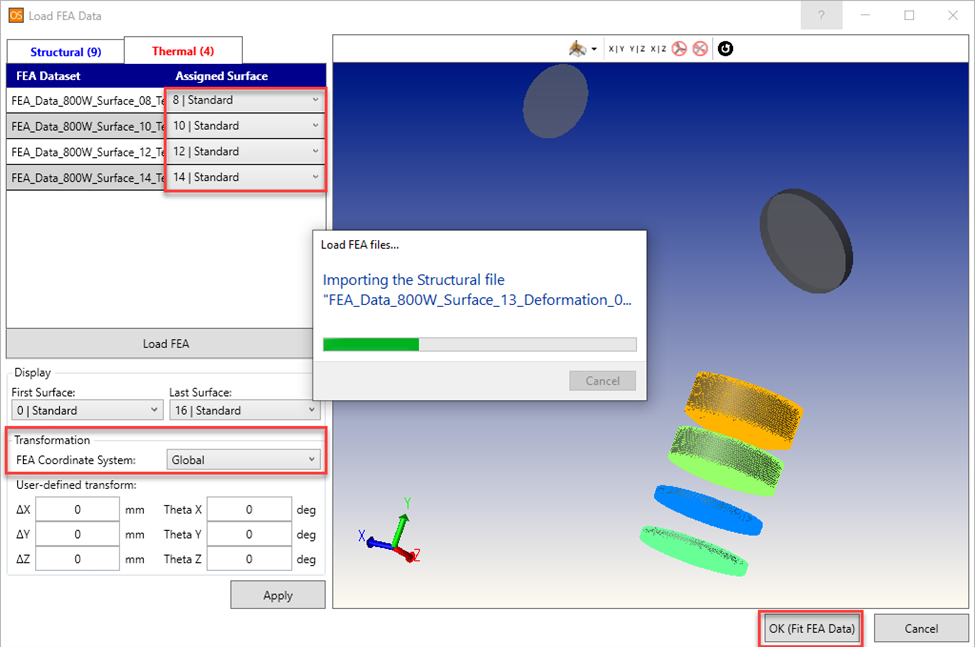Click OK (Fit FEA Data) button
This screenshot has width=975, height=647.
pyautogui.click(x=812, y=628)
